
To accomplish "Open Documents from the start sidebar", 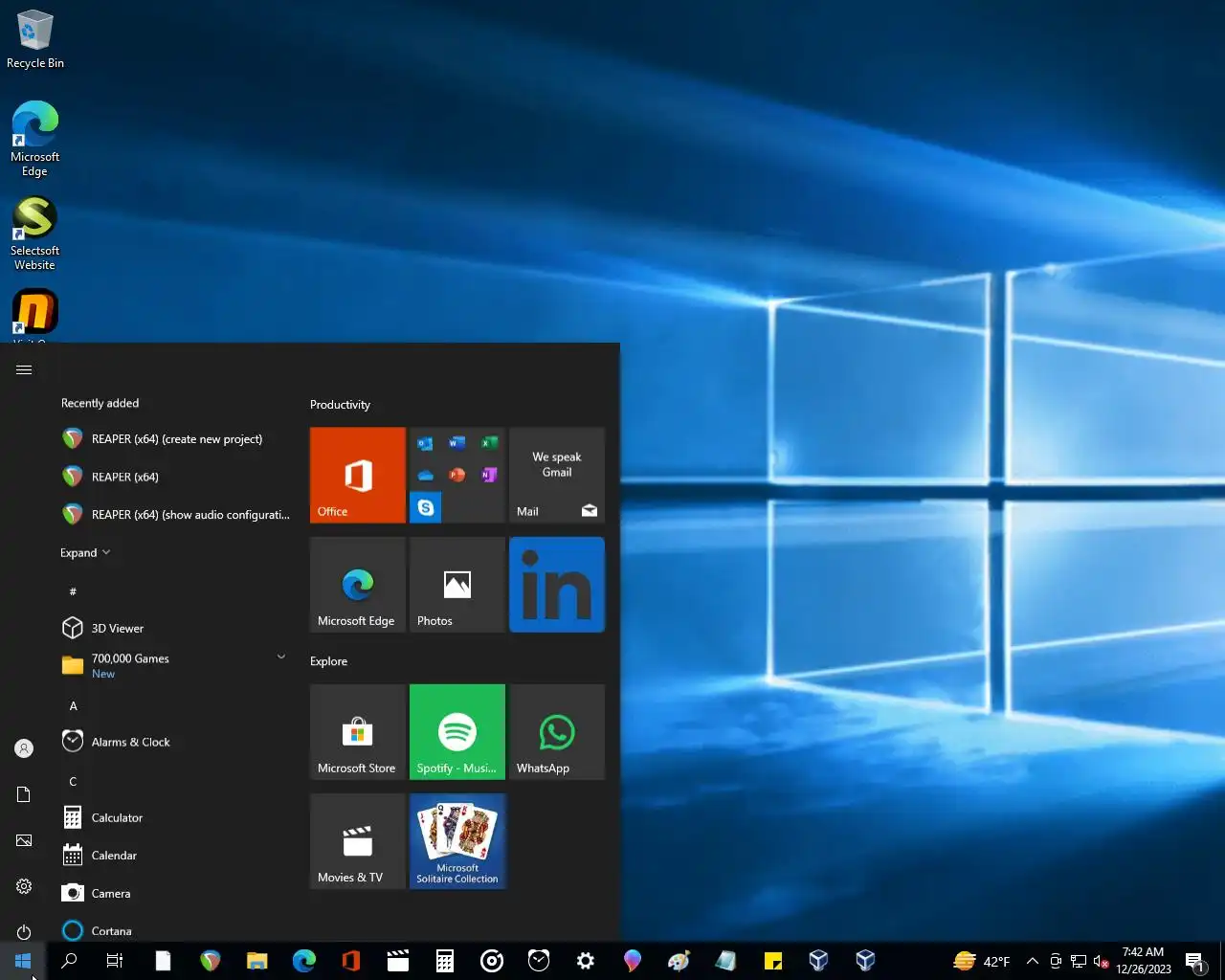I will tap(24, 794).
